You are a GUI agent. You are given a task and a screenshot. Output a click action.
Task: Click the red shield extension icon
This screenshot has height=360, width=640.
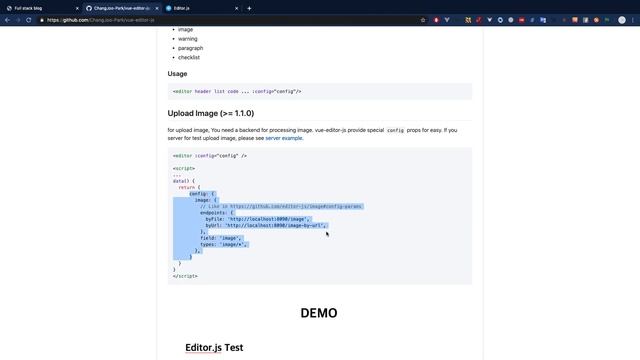(x=436, y=20)
